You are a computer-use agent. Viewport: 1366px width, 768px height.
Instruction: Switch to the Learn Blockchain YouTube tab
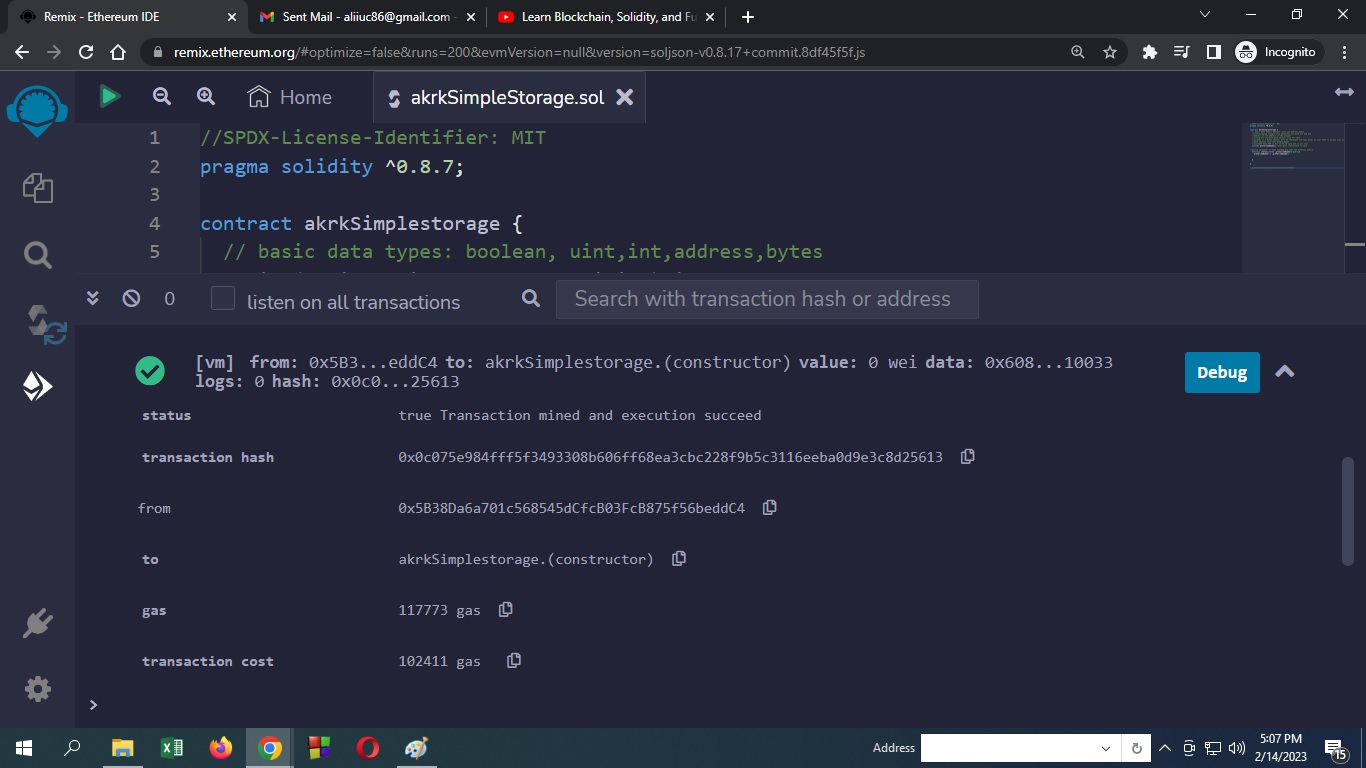coord(600,16)
